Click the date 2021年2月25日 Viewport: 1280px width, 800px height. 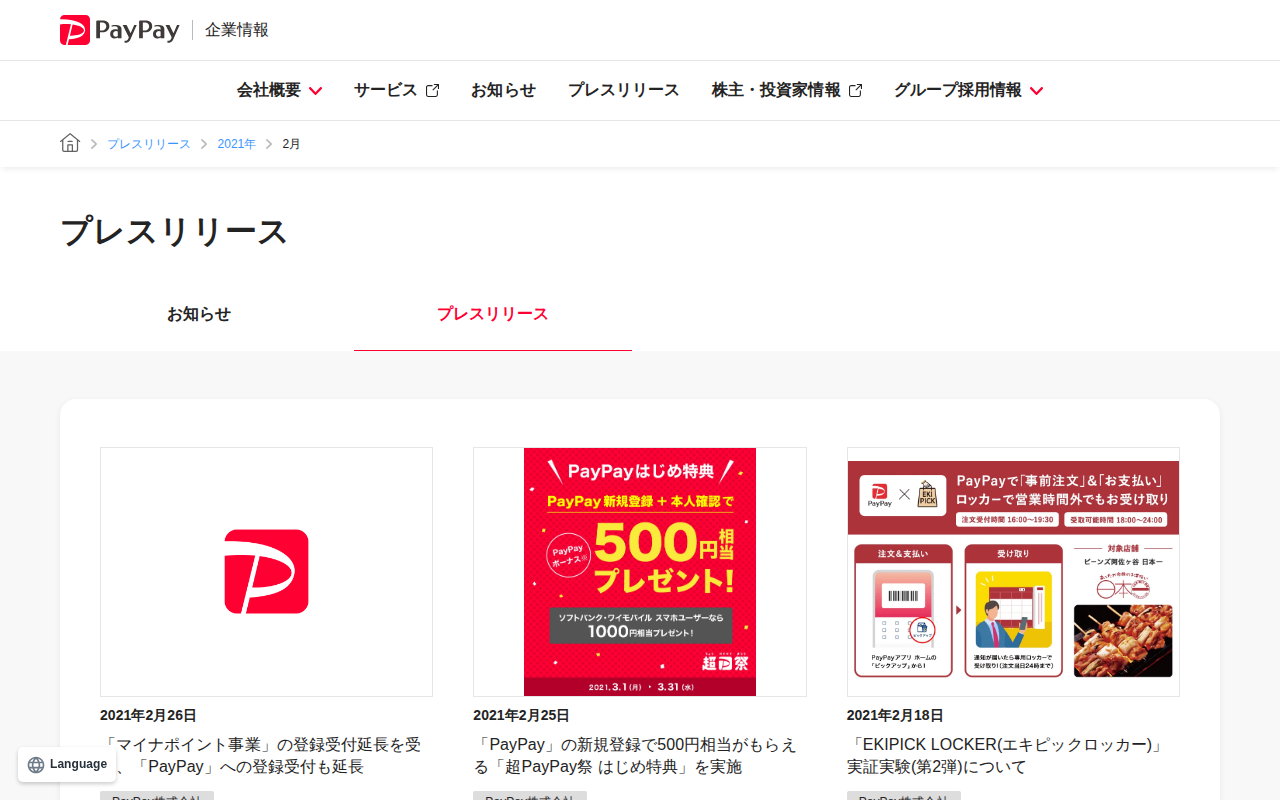[521, 716]
